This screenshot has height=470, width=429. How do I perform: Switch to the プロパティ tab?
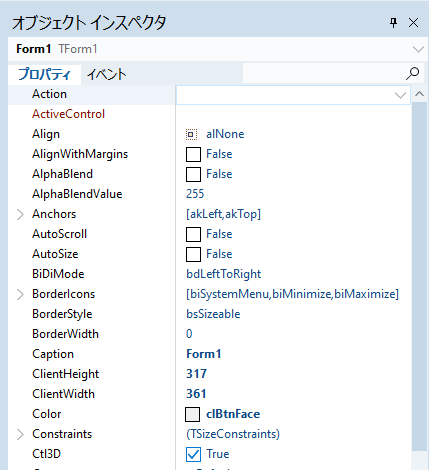(x=44, y=74)
